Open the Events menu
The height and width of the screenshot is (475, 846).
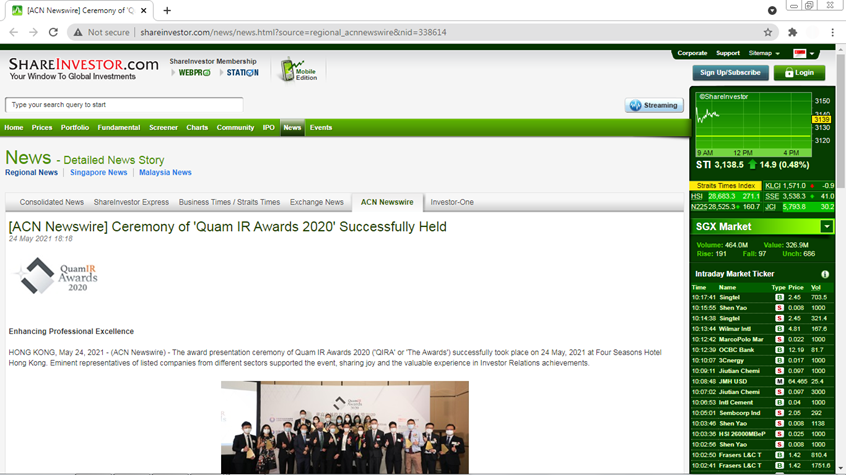pyautogui.click(x=320, y=127)
